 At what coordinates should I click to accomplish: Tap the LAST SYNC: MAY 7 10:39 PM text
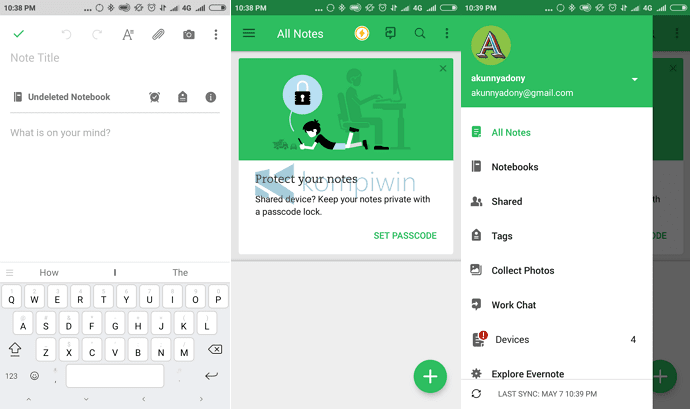click(x=547, y=394)
